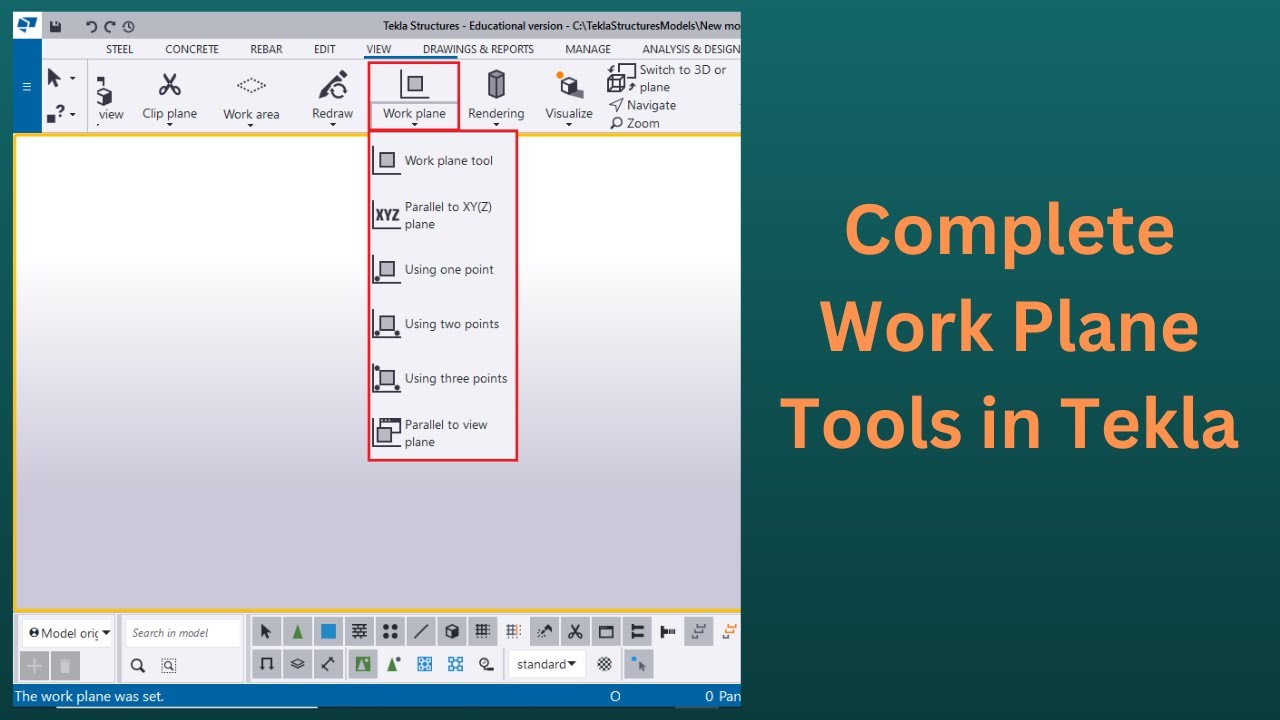
Task: Toggle the Select grids switch
Action: 483,631
